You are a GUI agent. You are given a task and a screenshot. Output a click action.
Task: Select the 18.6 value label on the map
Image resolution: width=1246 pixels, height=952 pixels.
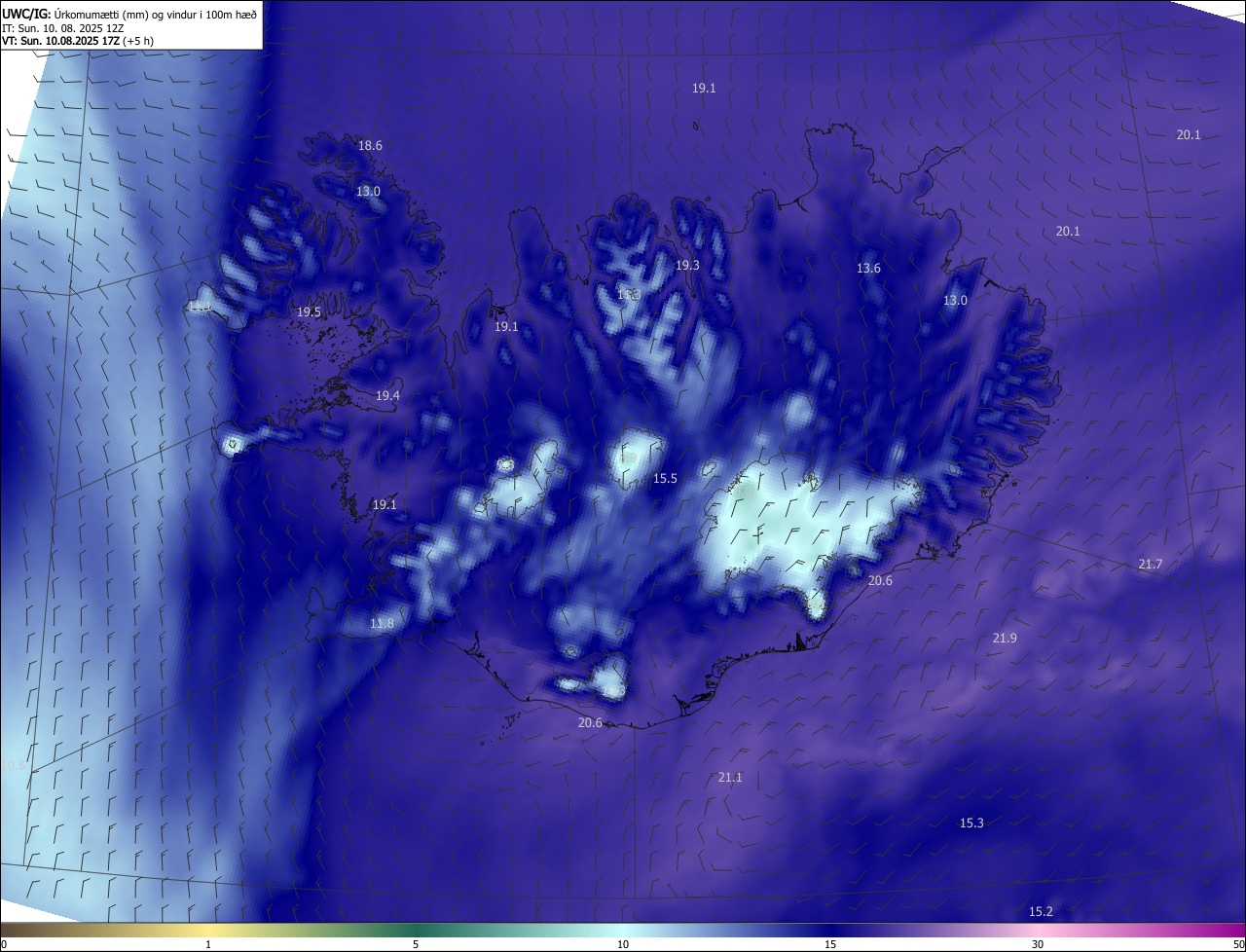coord(370,146)
